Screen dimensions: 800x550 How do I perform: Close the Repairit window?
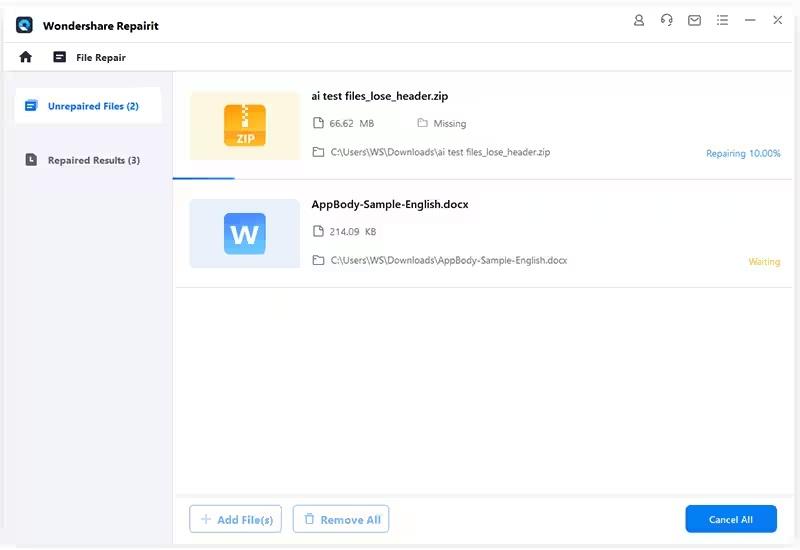pyautogui.click(x=777, y=20)
